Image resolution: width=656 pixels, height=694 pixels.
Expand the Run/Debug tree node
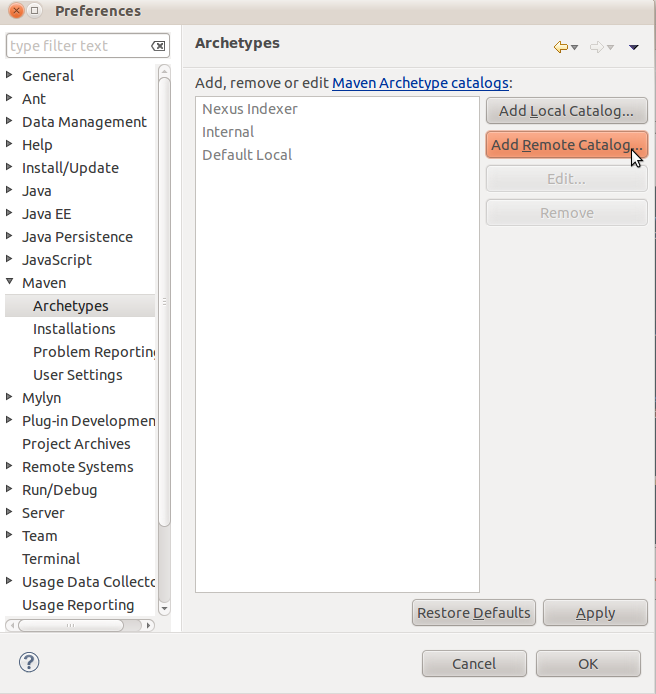coord(10,490)
